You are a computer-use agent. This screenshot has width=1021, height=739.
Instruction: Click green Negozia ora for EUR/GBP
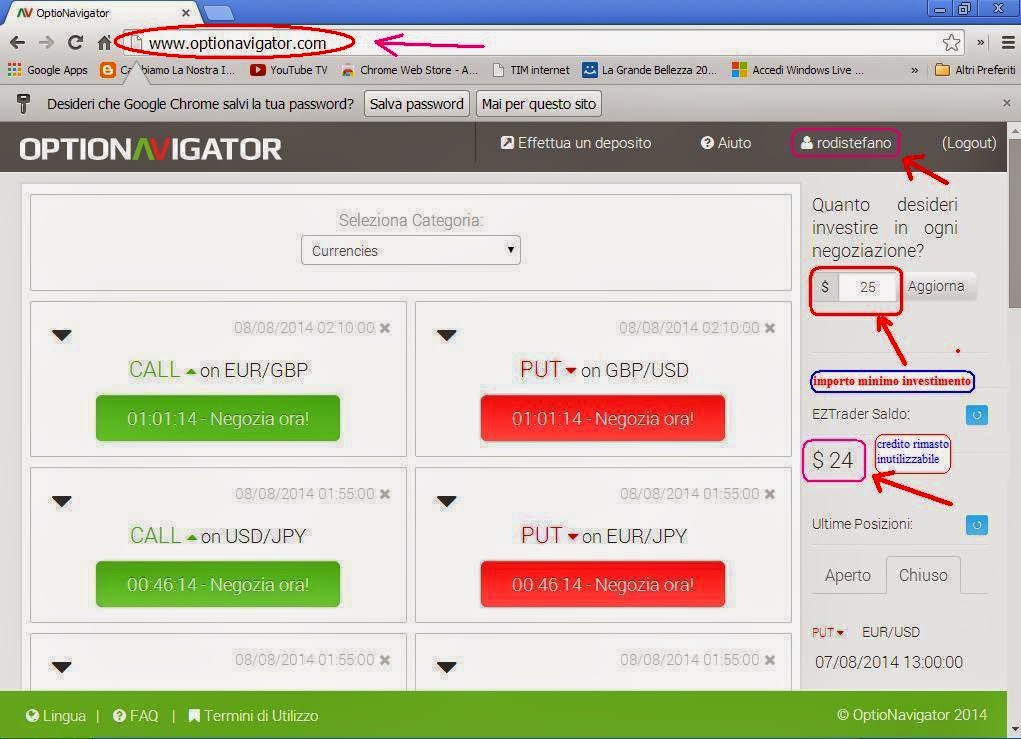pyautogui.click(x=217, y=418)
